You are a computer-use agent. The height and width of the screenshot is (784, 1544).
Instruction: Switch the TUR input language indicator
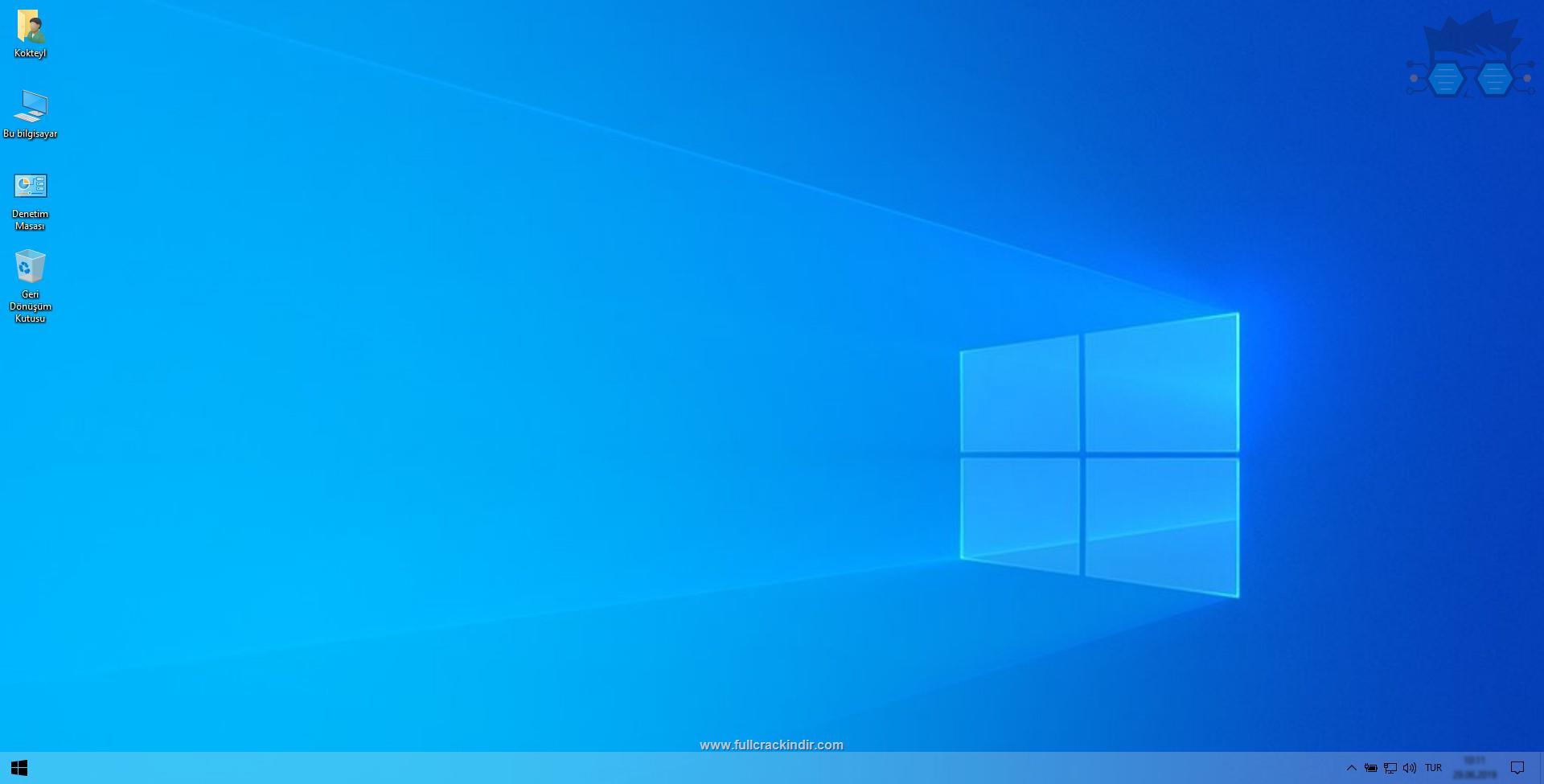tap(1434, 768)
